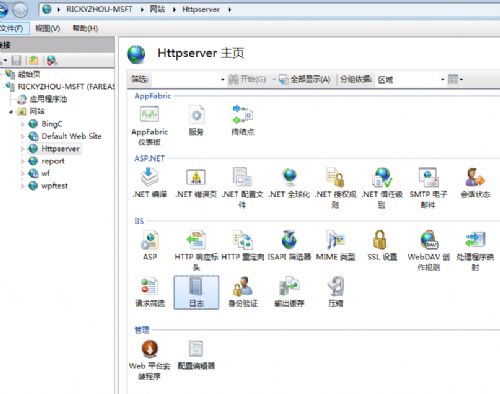This screenshot has width=500, height=394.
Task: Collapse the 网站 sites tree node
Action: click(11, 112)
